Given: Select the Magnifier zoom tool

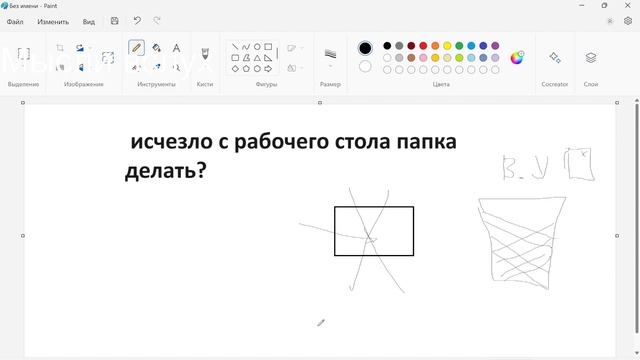Looking at the screenshot, I should [176, 67].
